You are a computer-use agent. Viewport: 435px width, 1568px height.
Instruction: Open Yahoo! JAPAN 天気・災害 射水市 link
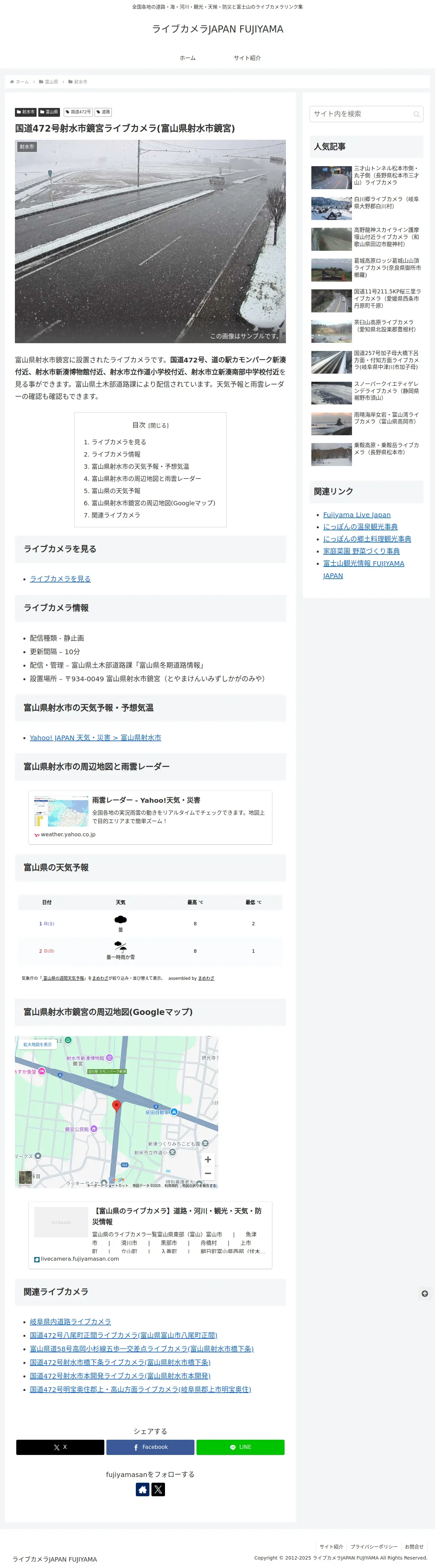tap(96, 738)
